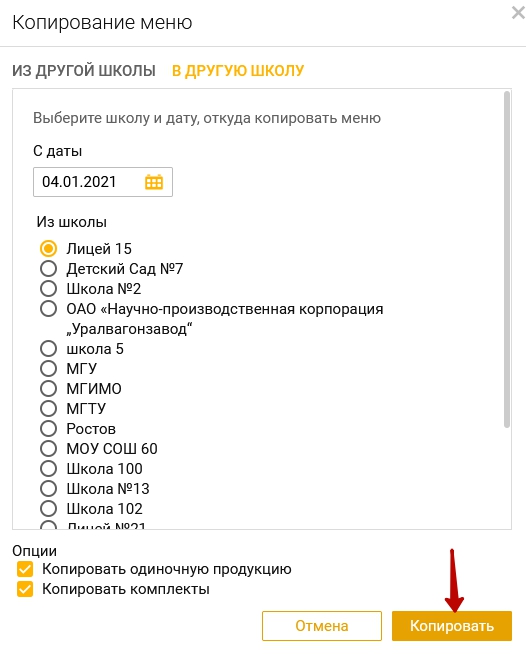This screenshot has height=654, width=526.
Task: Select the ОАО Уралвагонзавод radio option
Action: coord(48,309)
